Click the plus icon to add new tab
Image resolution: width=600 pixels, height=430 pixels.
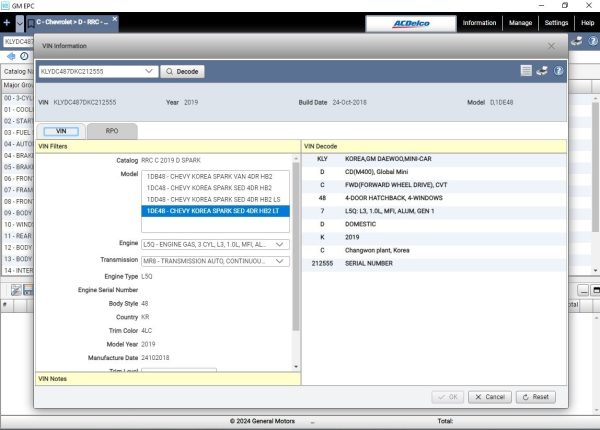click(x=7, y=22)
